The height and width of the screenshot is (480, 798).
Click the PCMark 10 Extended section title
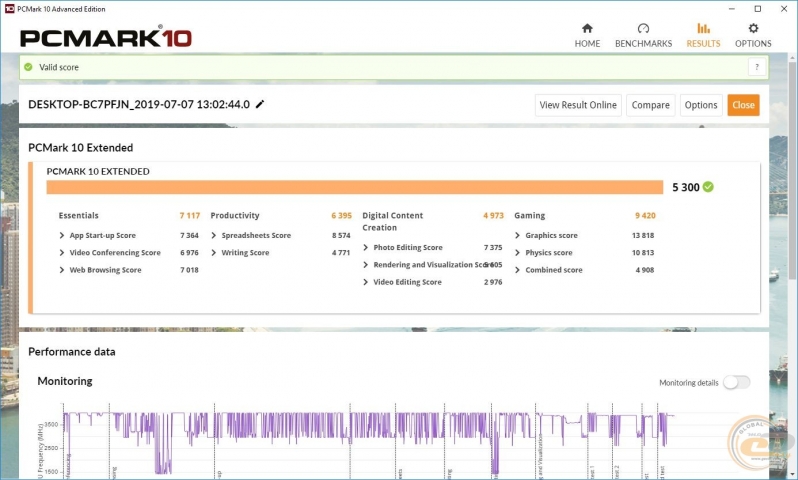coord(80,148)
